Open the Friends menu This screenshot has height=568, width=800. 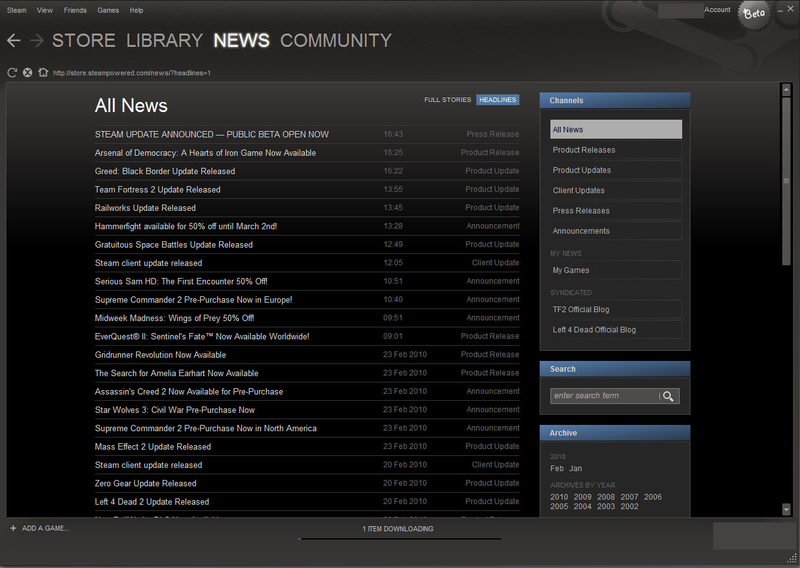[x=75, y=10]
